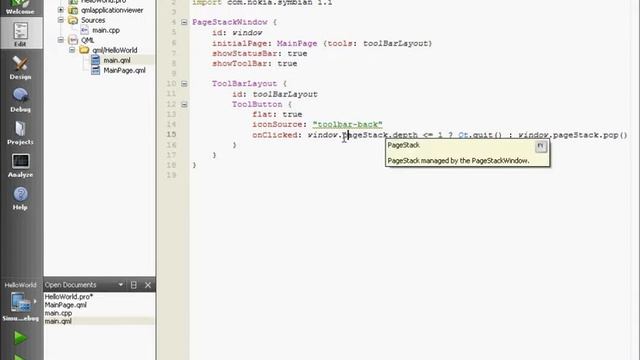Fold the ToolBarLayout code block

tap(184, 84)
